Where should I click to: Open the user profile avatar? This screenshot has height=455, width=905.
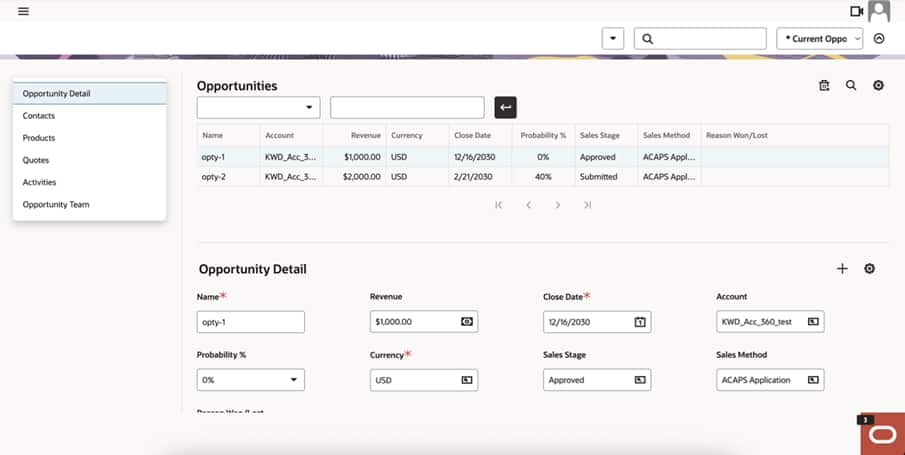click(878, 10)
